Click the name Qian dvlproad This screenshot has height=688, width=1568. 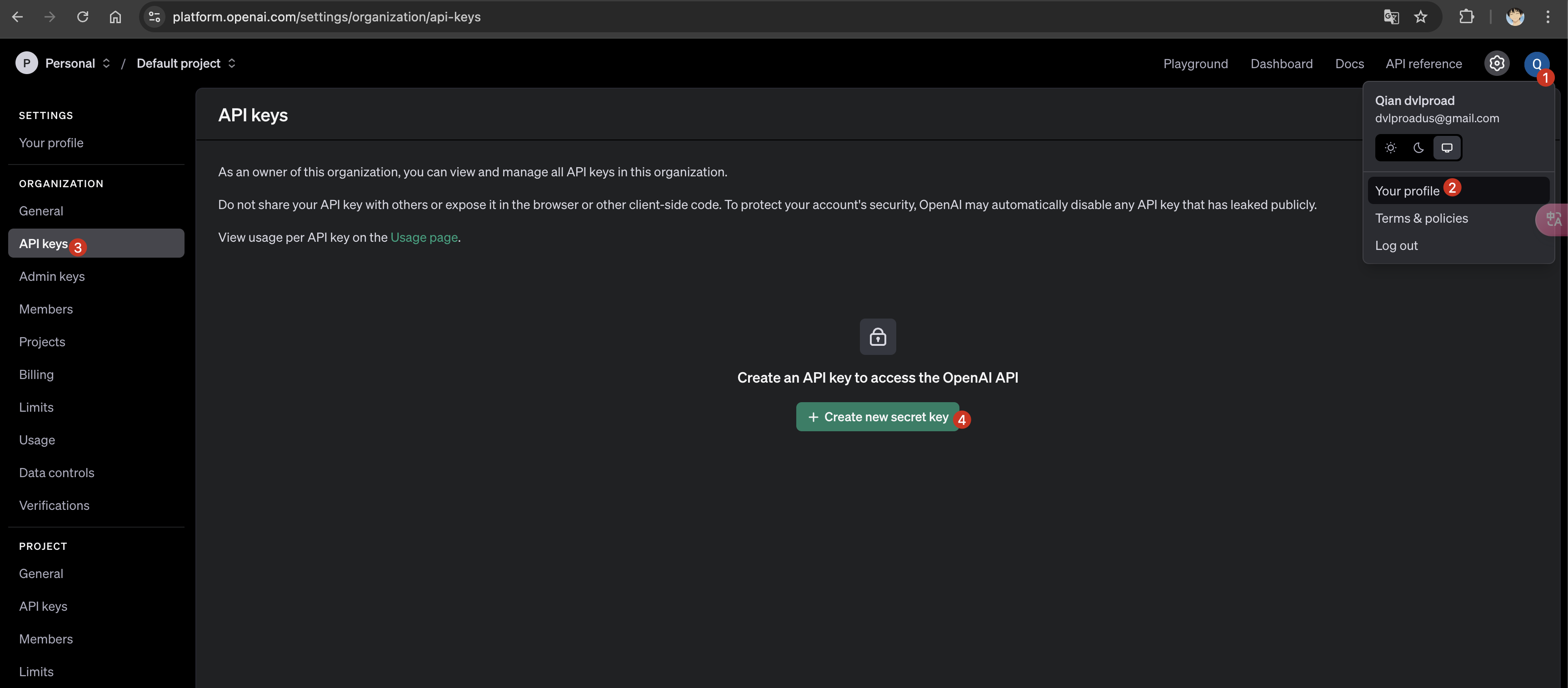pyautogui.click(x=1414, y=100)
